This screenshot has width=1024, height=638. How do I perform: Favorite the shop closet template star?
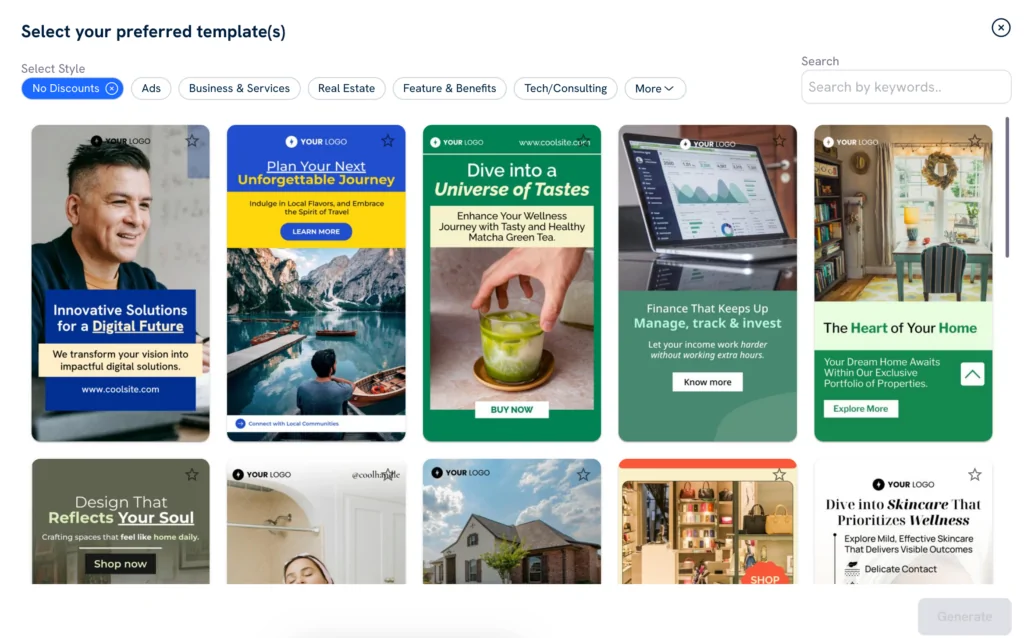point(779,475)
